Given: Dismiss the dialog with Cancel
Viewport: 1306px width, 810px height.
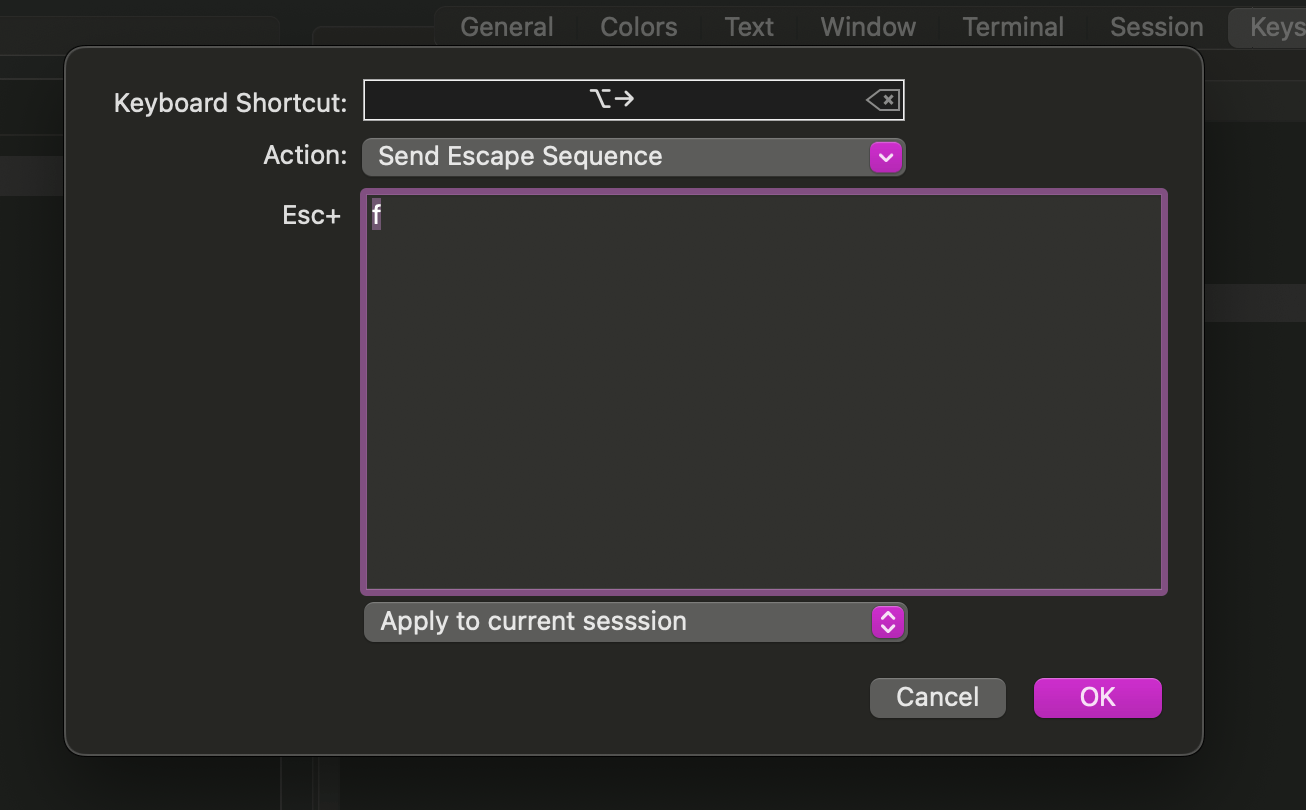Looking at the screenshot, I should click(x=937, y=698).
